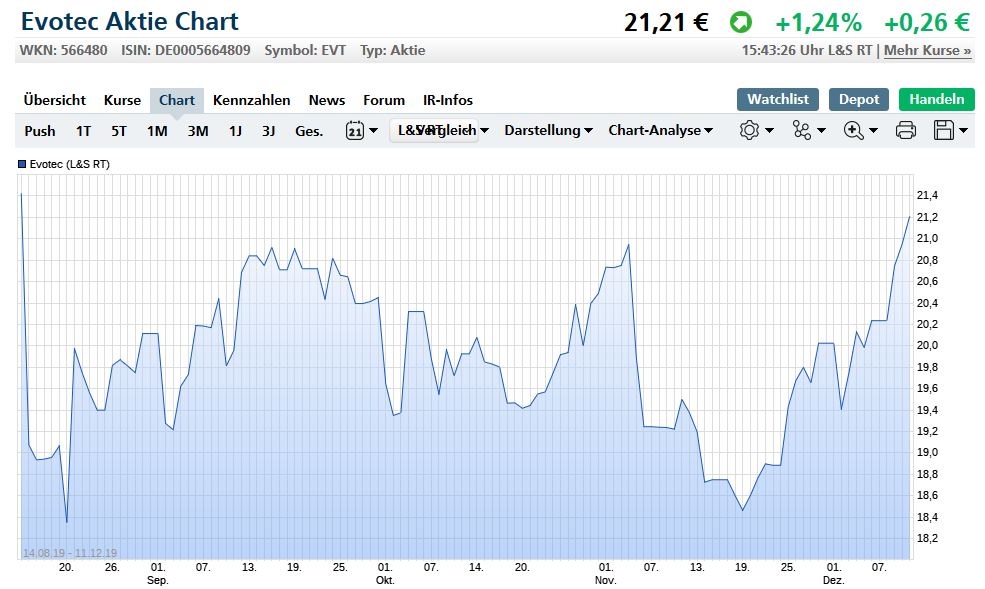
Task: Open the zoom magnifier icon
Action: [853, 131]
